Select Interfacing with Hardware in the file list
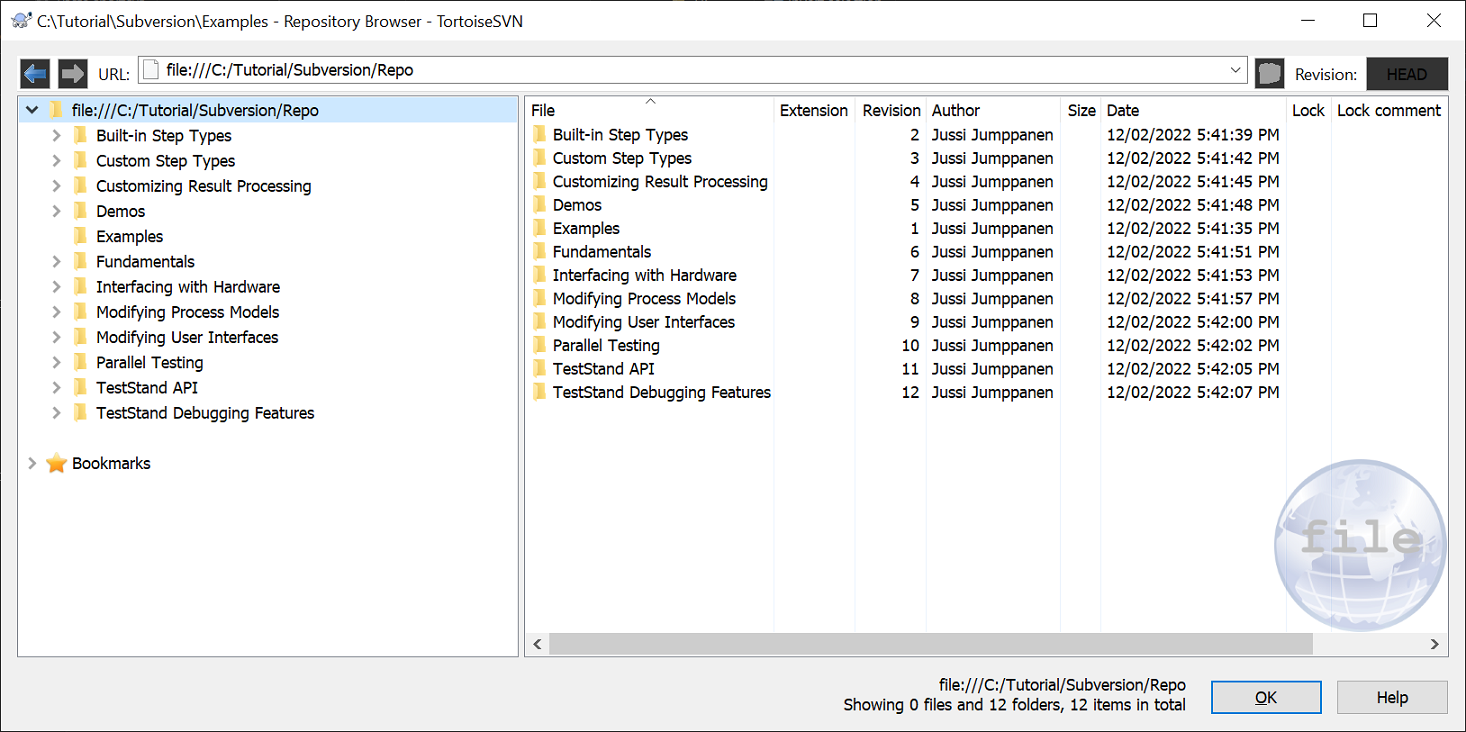The width and height of the screenshot is (1466, 732). 644,275
